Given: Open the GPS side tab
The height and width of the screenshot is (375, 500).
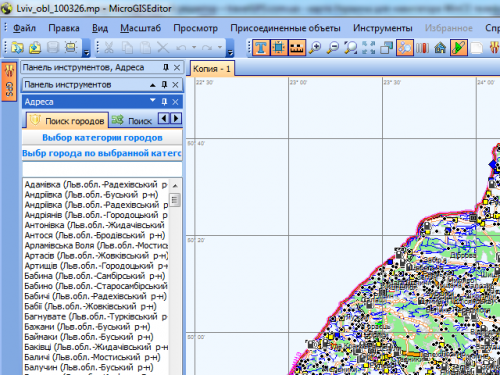Looking at the screenshot, I should point(9,82).
